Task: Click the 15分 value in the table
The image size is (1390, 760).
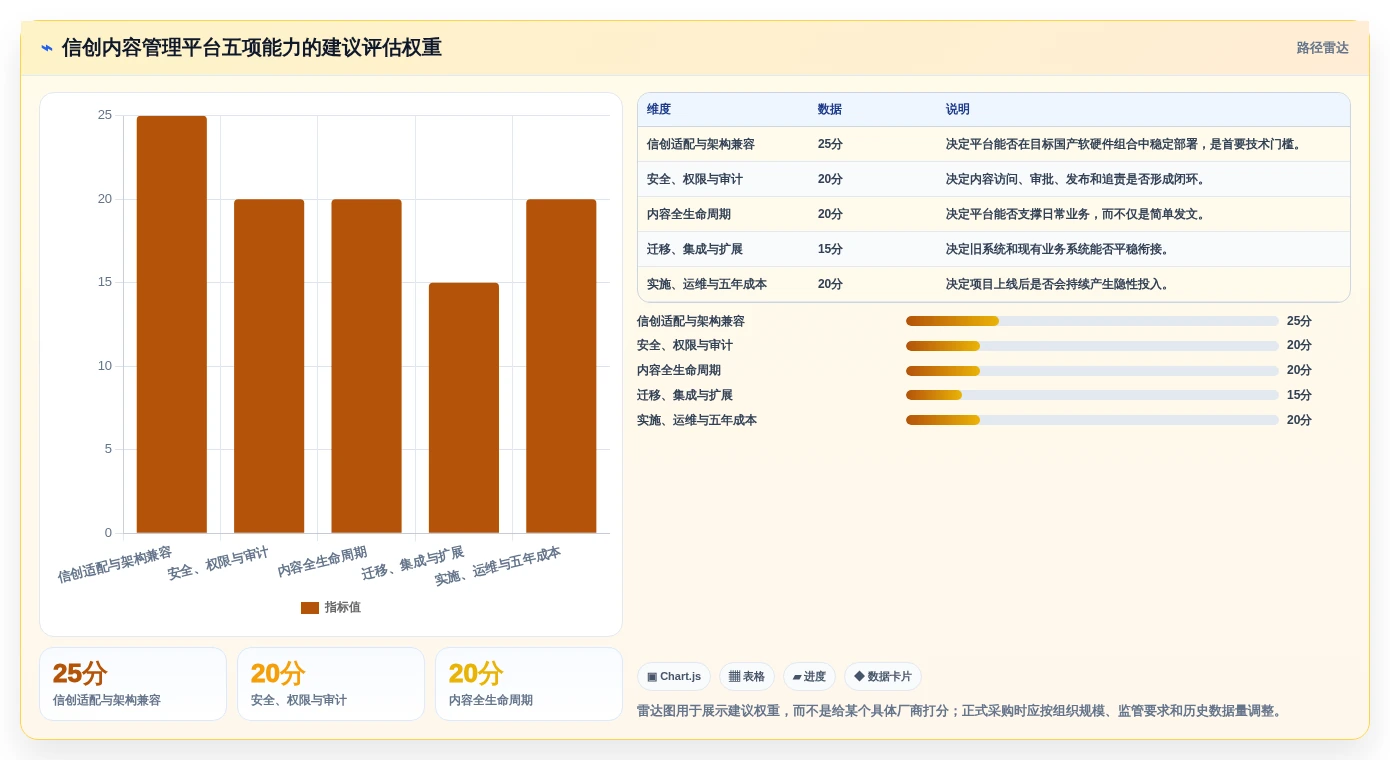Action: 830,249
